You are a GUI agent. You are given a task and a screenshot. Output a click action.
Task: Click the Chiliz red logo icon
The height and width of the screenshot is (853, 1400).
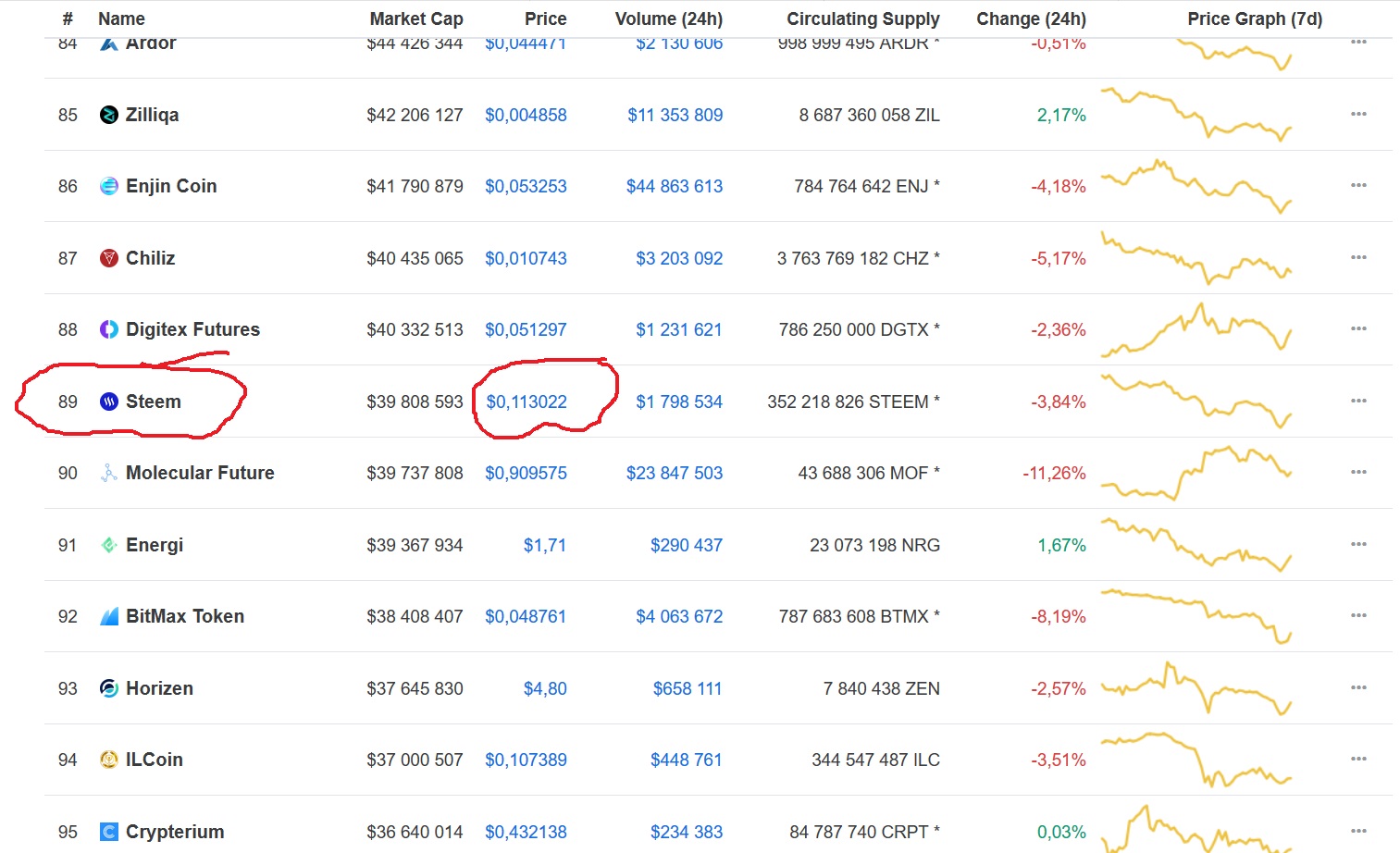pyautogui.click(x=109, y=258)
